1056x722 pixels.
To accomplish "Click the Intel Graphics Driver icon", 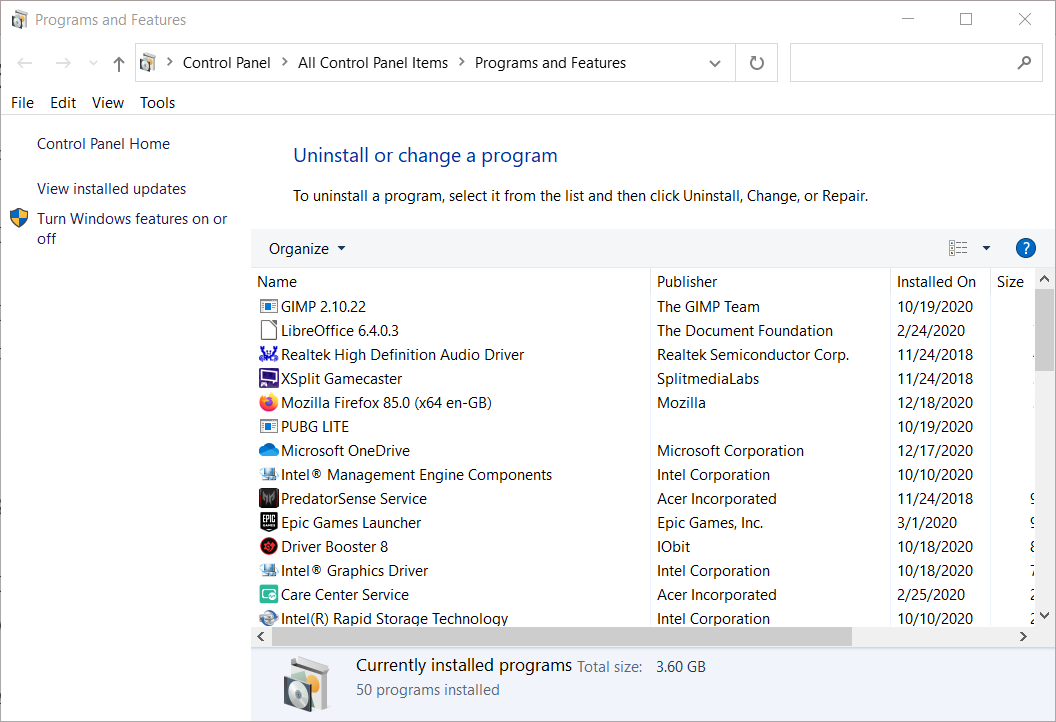I will (x=269, y=570).
